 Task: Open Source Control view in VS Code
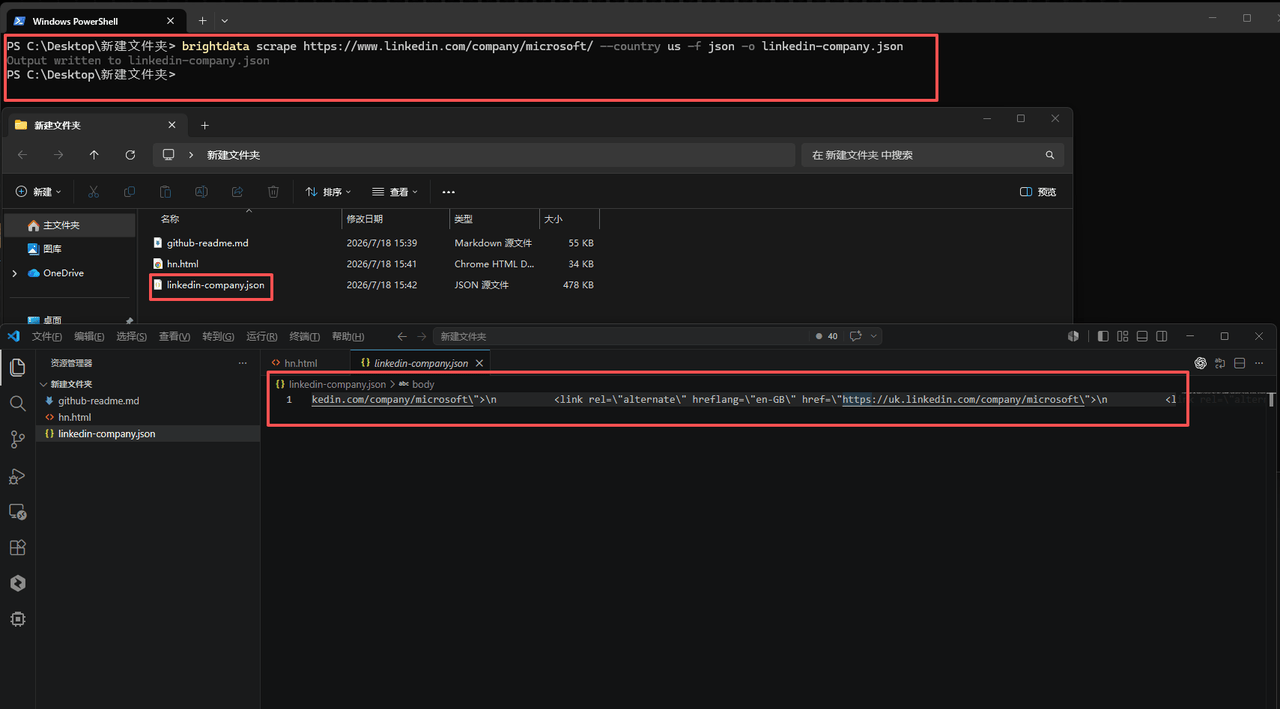pyautogui.click(x=17, y=439)
